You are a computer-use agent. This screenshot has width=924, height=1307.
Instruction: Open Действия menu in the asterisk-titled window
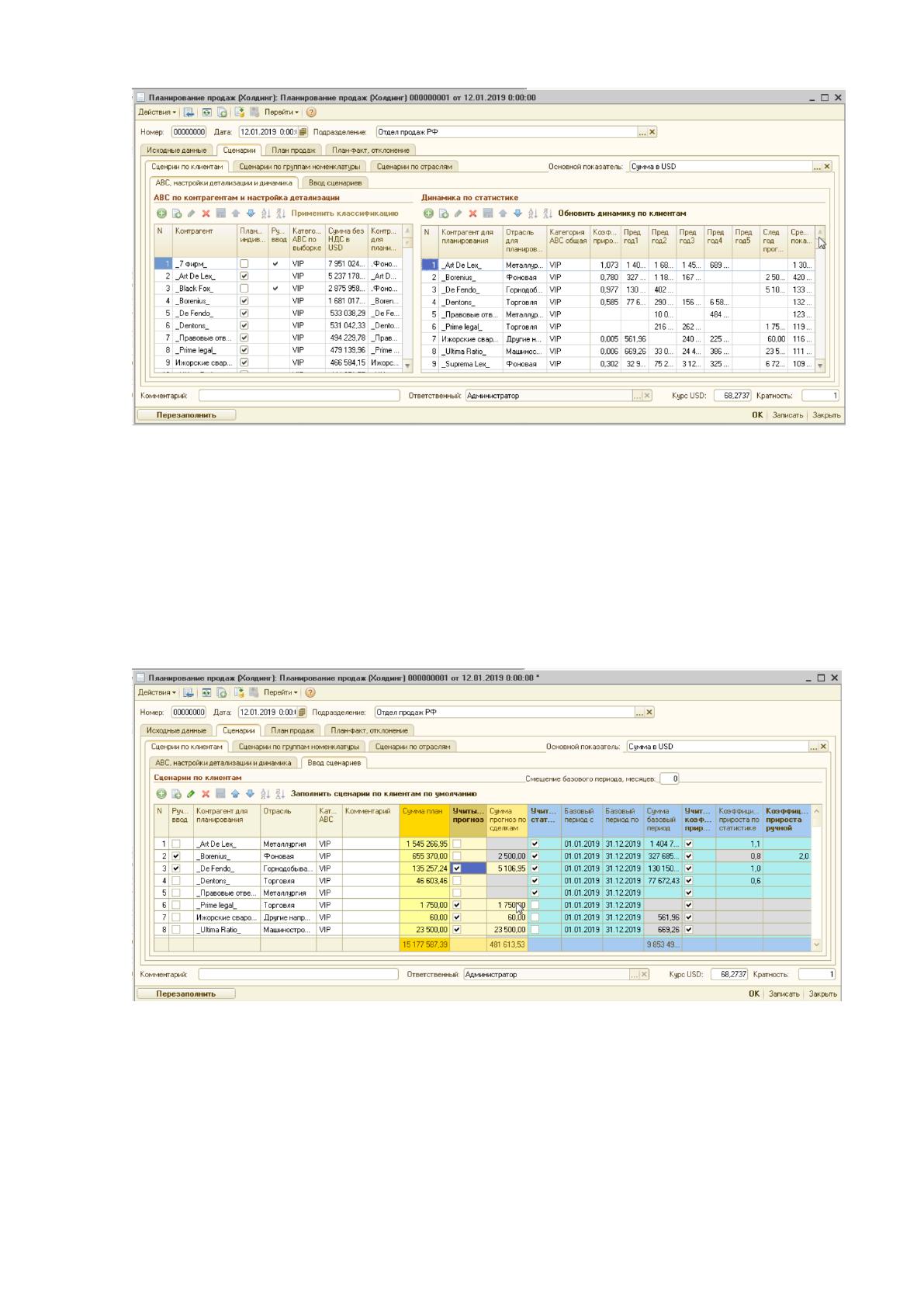157,692
